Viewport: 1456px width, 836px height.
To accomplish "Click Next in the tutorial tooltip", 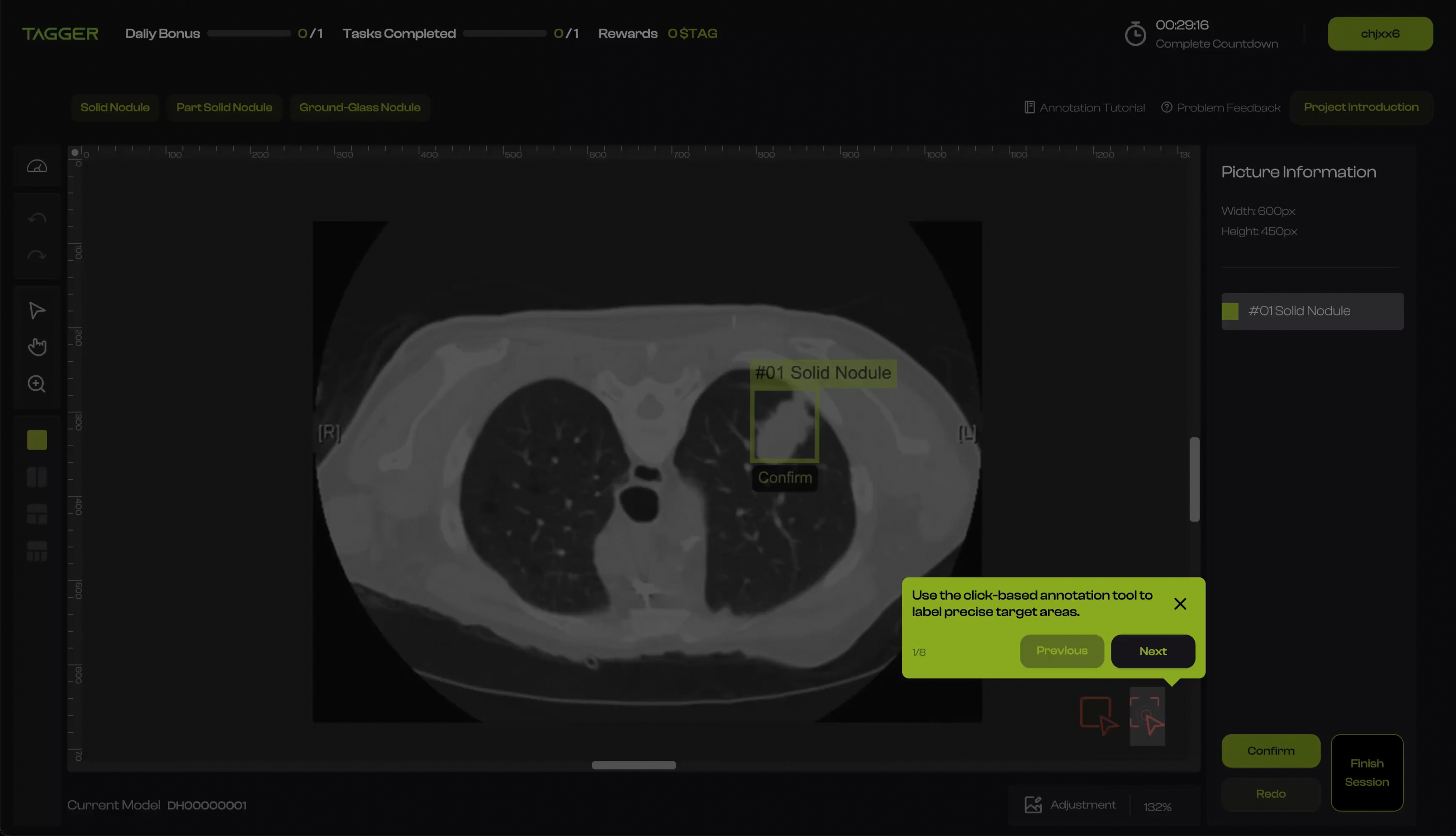I will pos(1153,651).
